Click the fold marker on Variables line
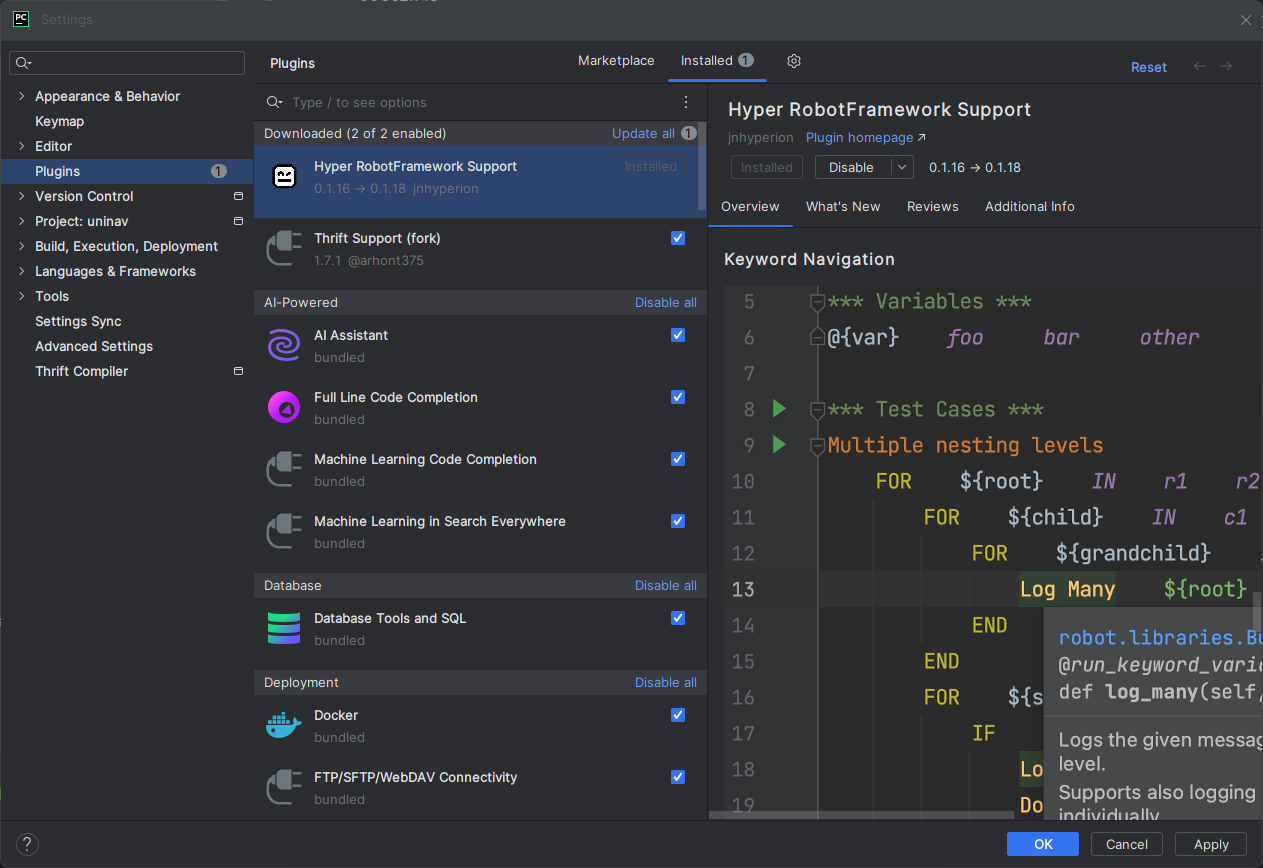 817,301
